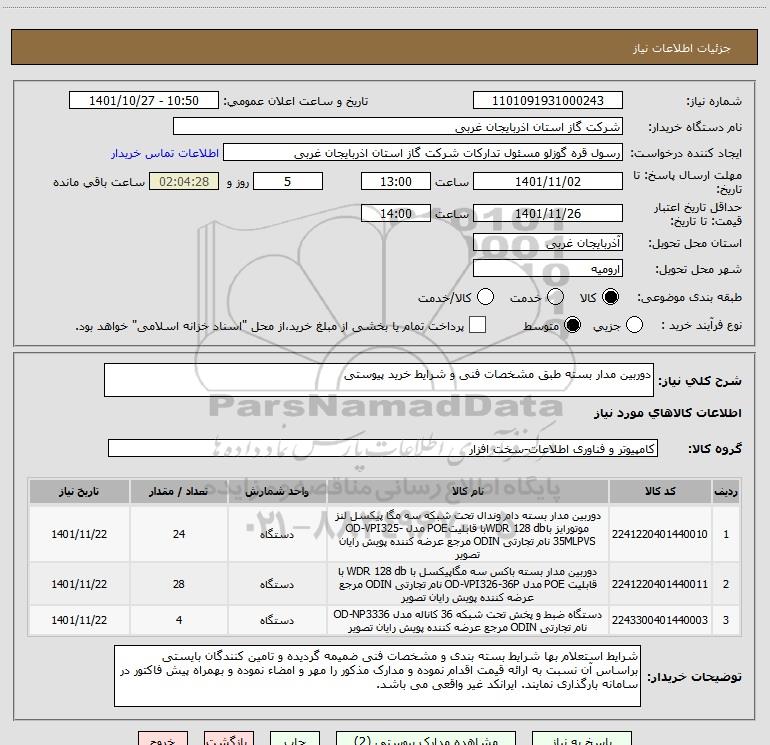Screen dimensions: 770x745
Task: Click the unit دستگاه in row 2
Action: coord(277,584)
